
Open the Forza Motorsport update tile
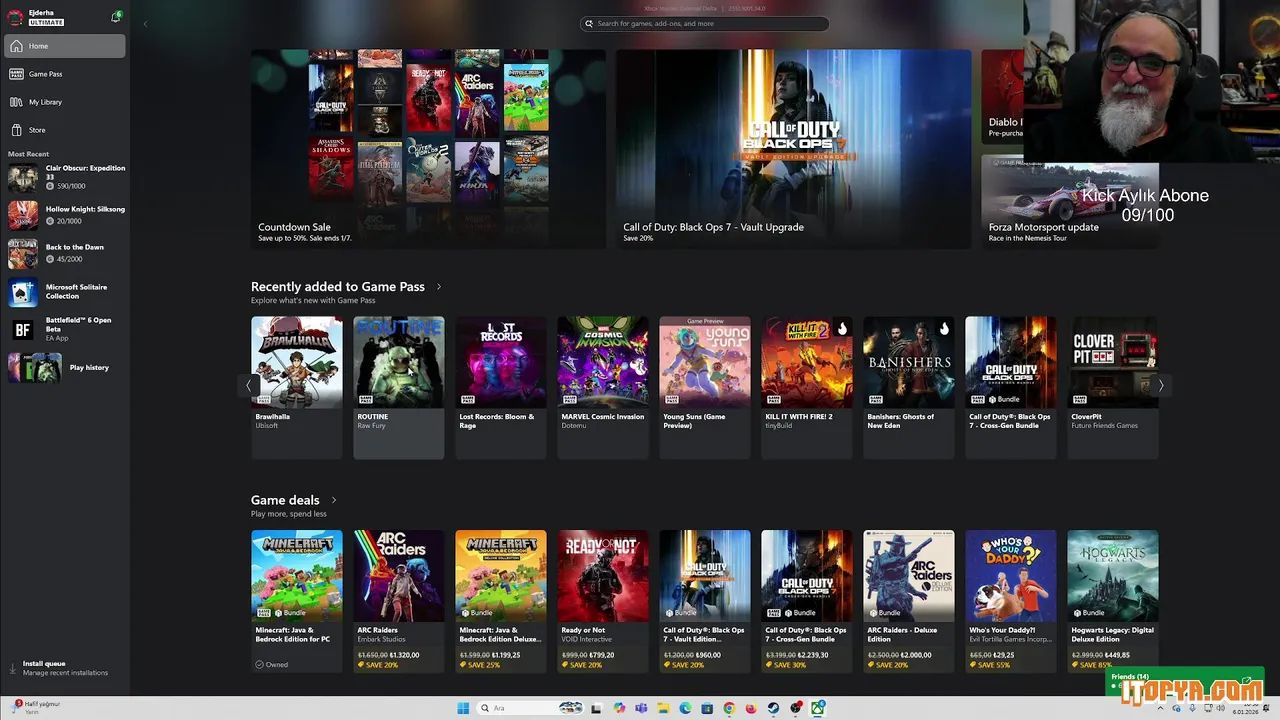pyautogui.click(x=1070, y=203)
